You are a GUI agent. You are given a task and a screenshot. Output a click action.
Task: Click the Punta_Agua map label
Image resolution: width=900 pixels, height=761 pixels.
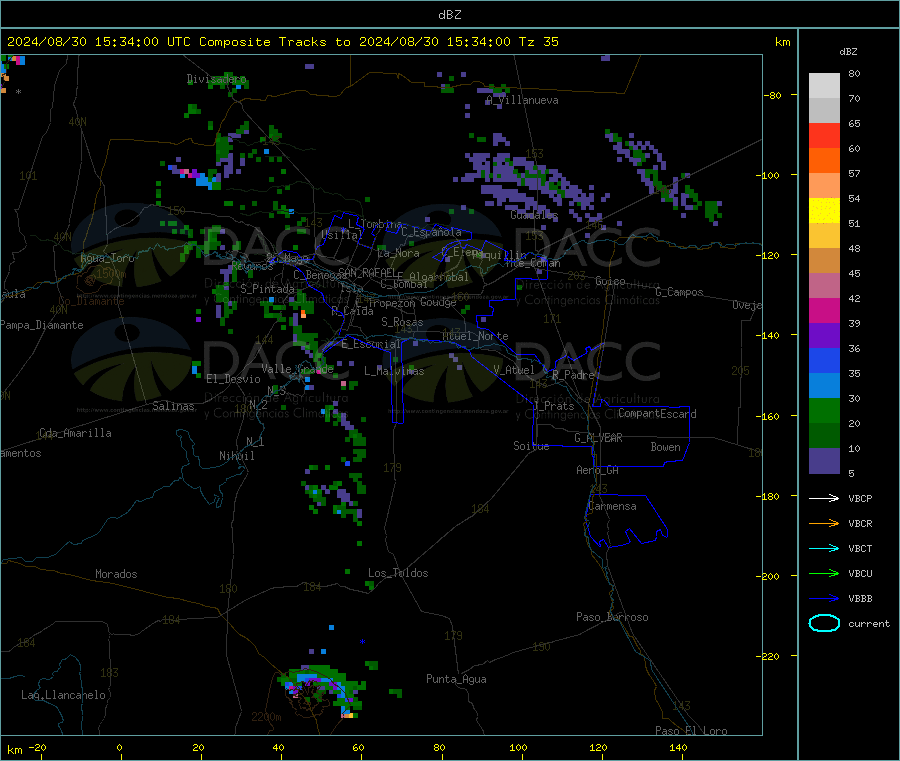tap(456, 679)
